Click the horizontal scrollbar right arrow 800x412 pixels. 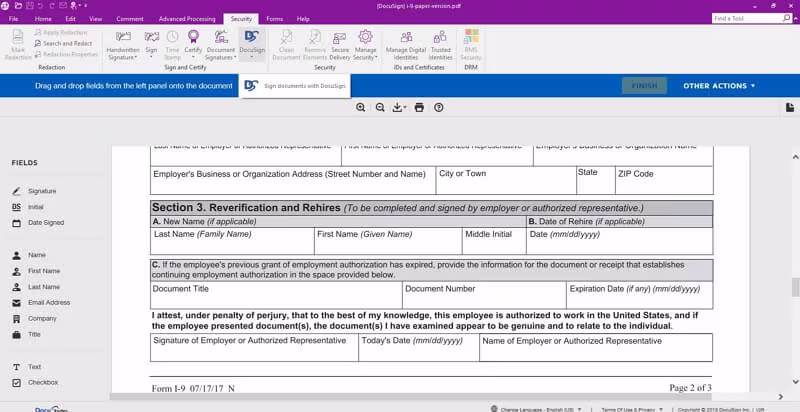click(781, 397)
